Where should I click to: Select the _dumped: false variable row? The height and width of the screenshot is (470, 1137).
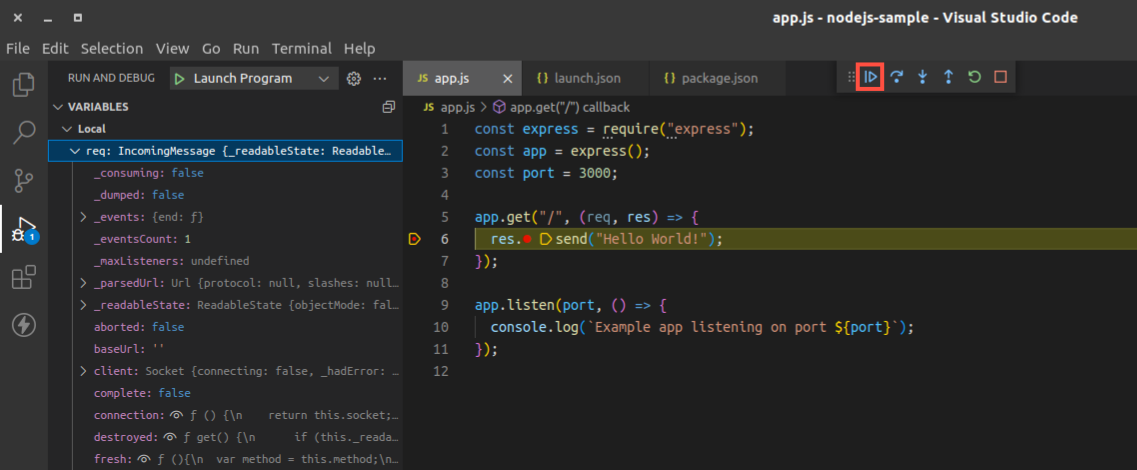click(x=225, y=195)
